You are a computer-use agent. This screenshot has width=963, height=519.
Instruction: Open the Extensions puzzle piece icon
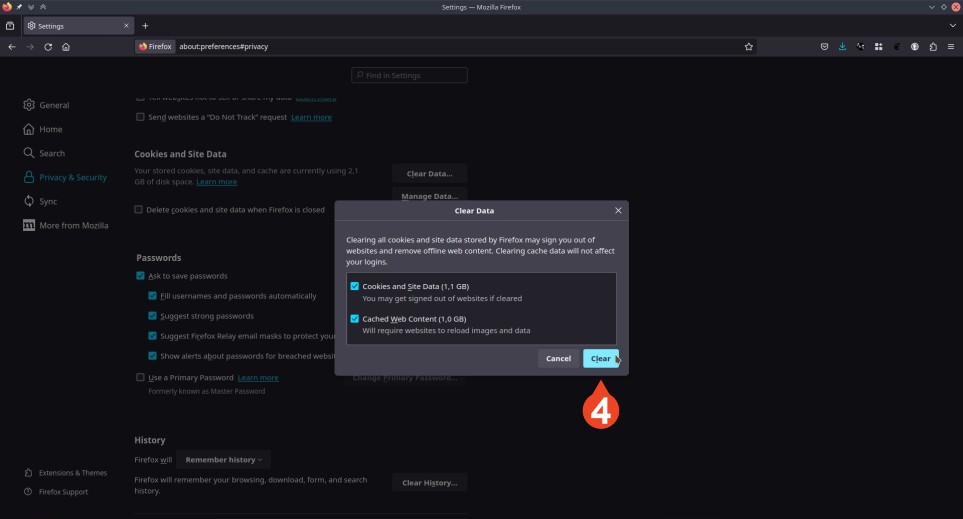point(933,47)
